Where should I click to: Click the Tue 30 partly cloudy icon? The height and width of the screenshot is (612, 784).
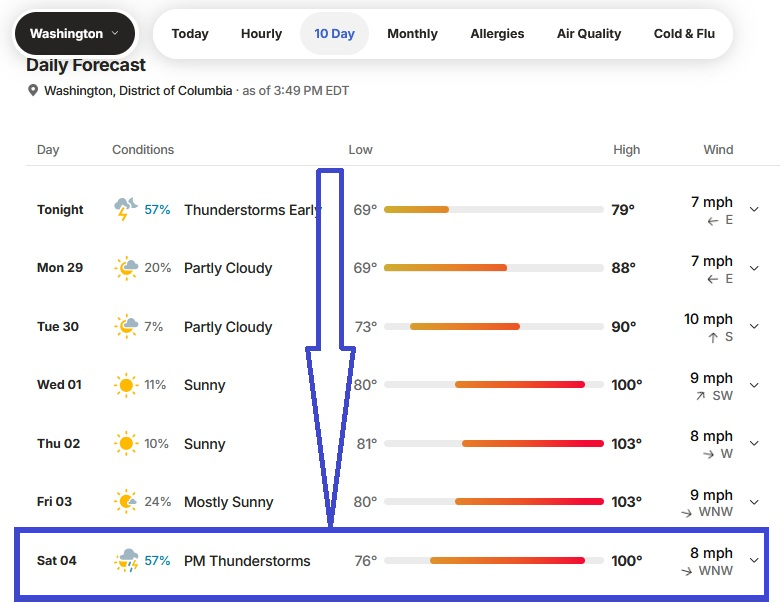coord(126,326)
